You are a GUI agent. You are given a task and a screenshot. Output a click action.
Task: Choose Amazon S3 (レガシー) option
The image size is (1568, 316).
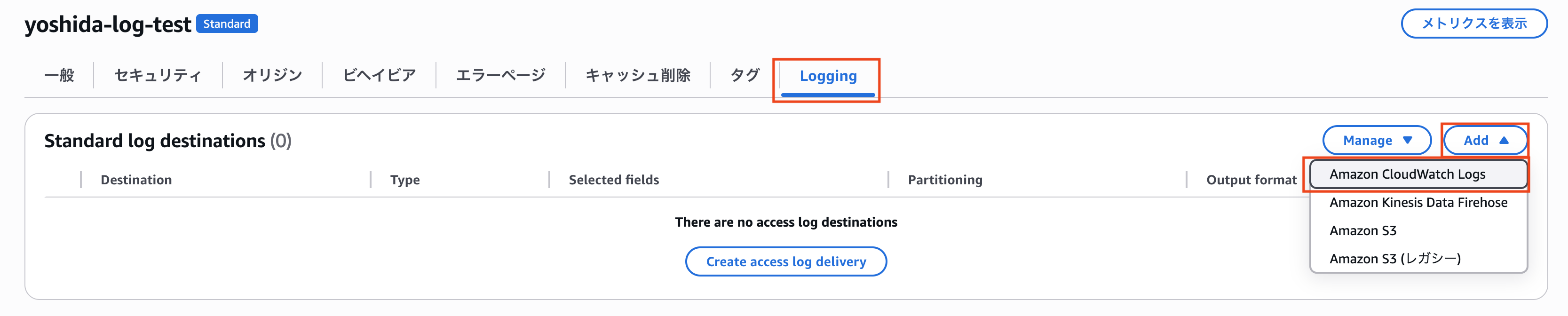(1395, 259)
